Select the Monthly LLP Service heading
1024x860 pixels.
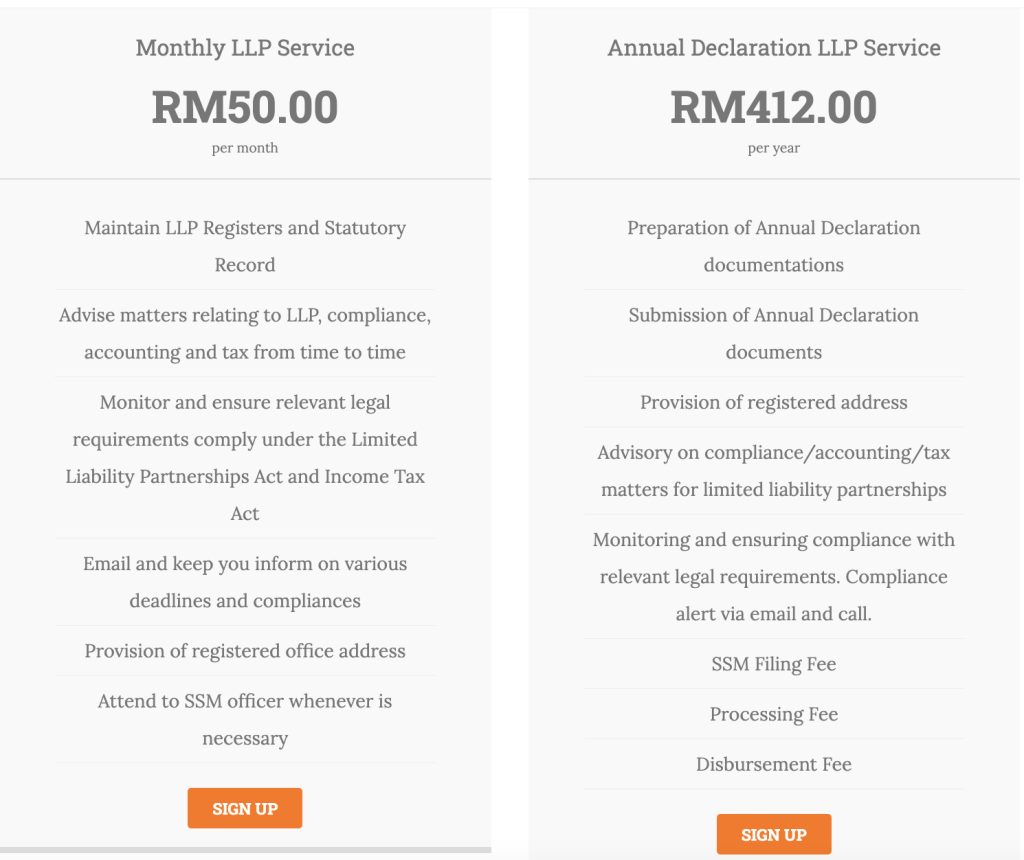point(245,47)
